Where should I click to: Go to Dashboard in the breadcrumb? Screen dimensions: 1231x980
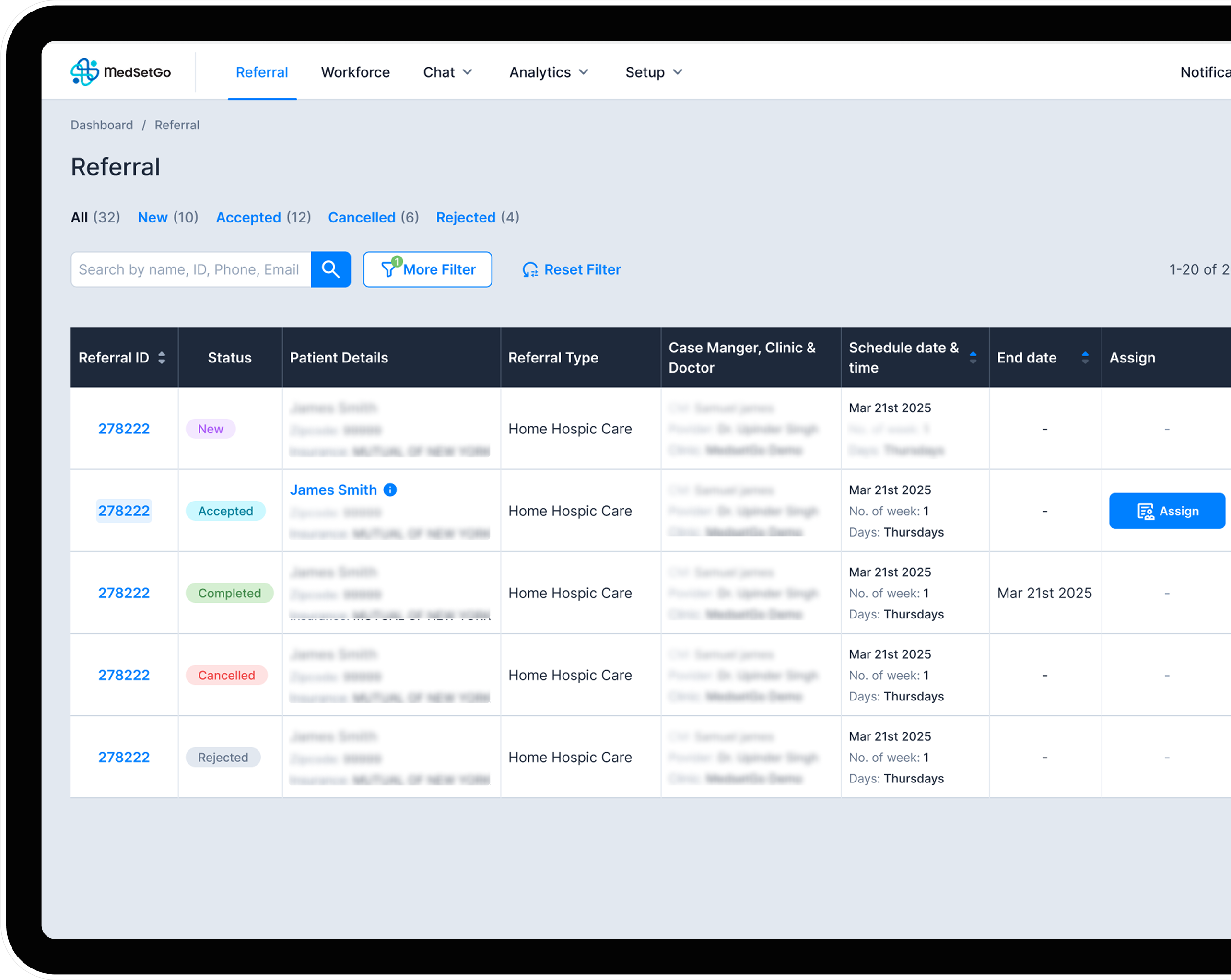coord(102,125)
